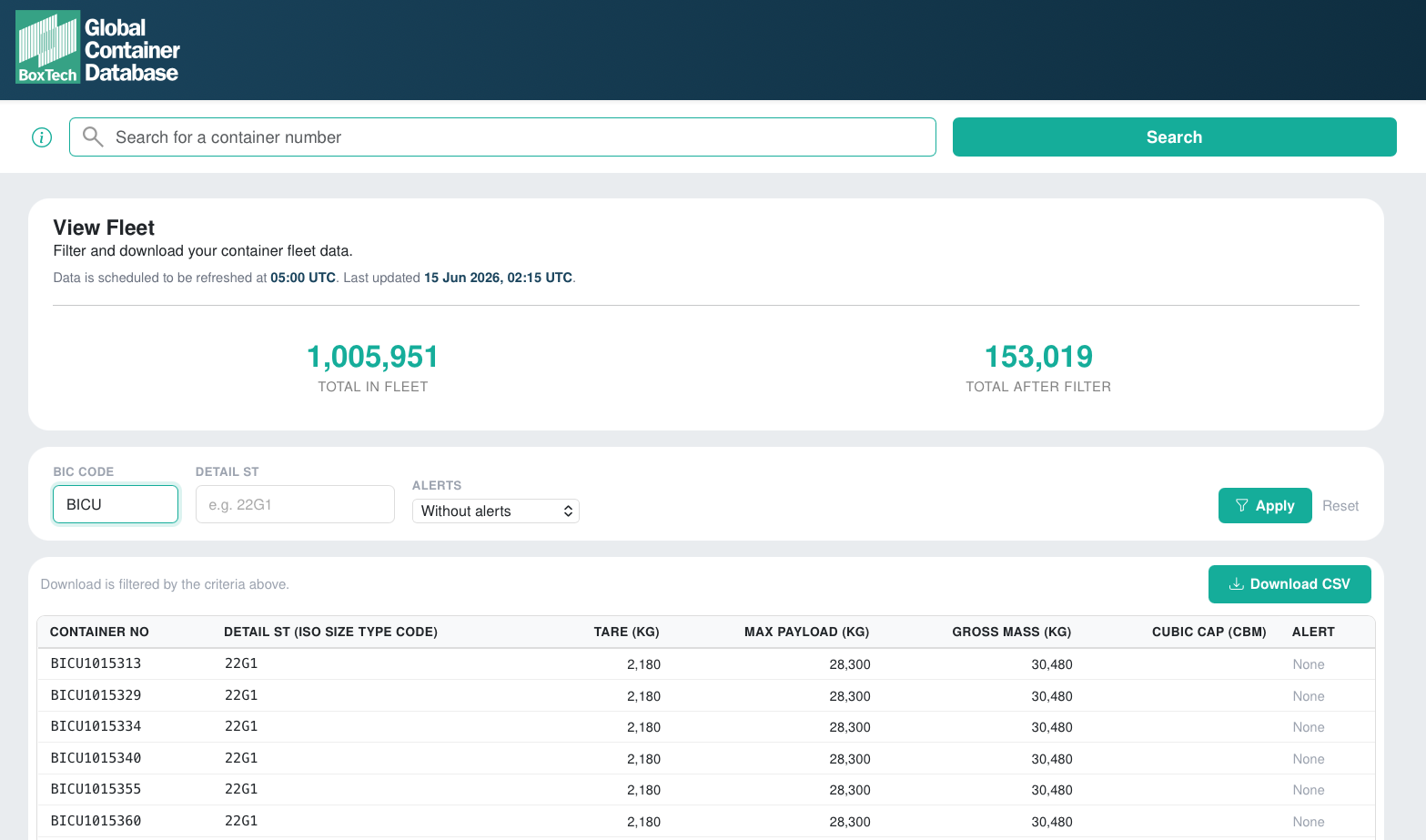Click the BoxTech Global Container Database logo

[x=98, y=48]
